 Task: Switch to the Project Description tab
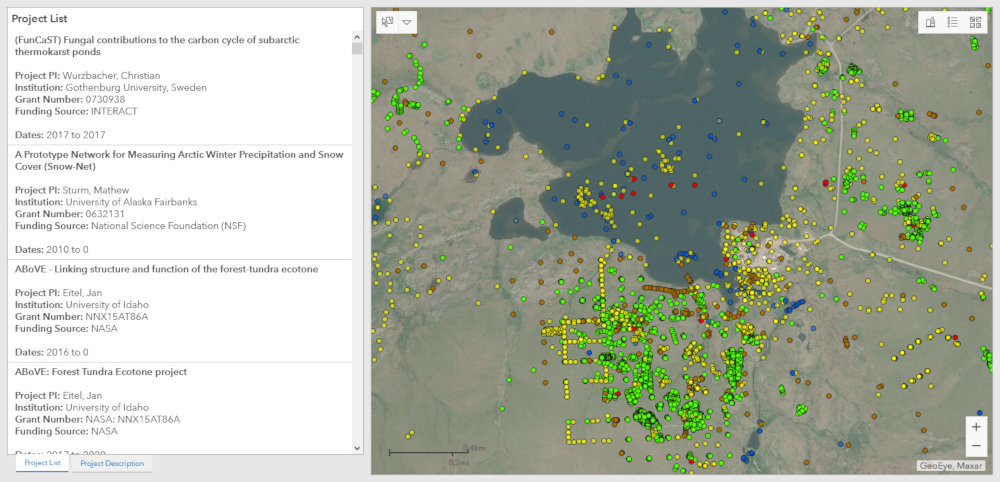click(x=112, y=463)
